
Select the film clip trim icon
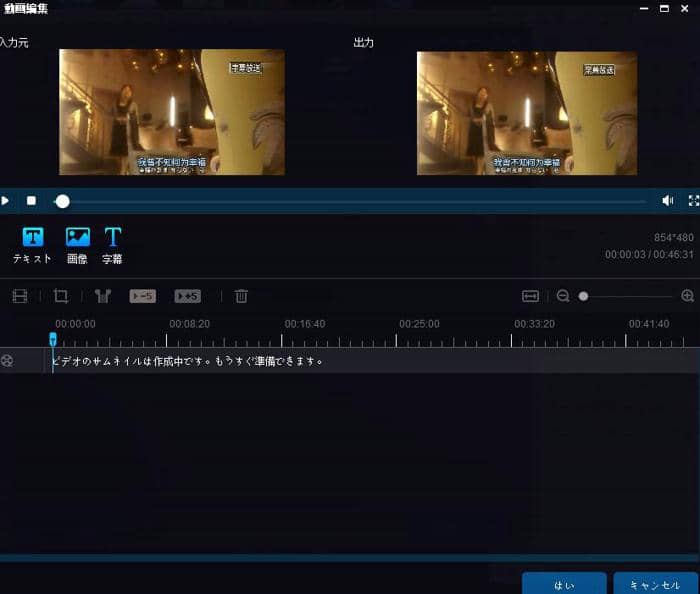coord(20,296)
